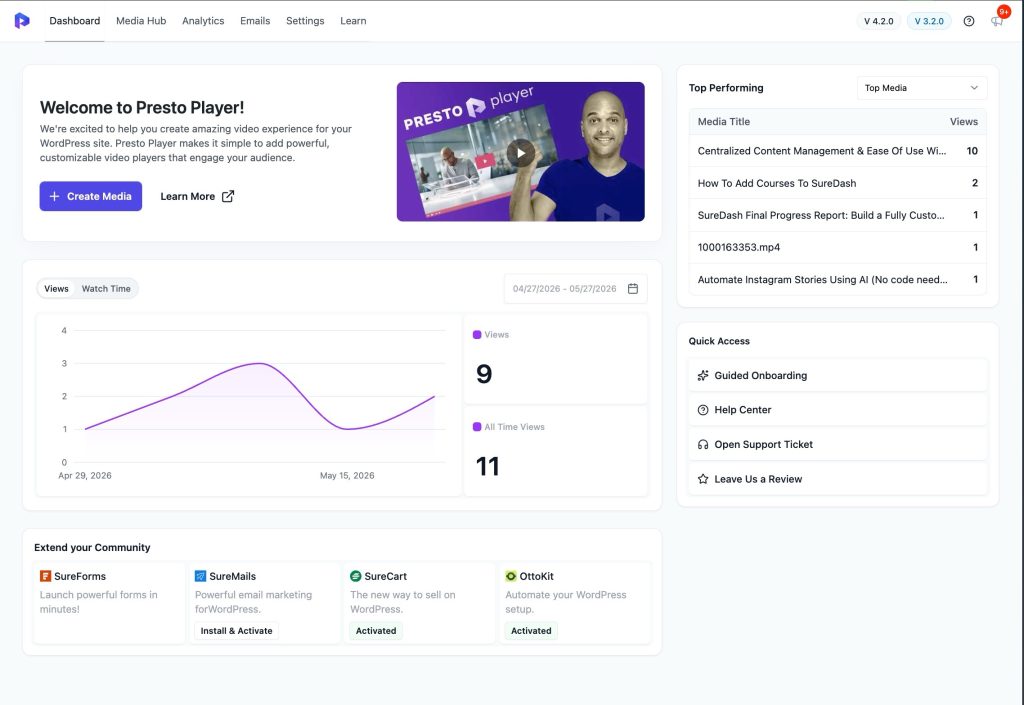Open the Media Hub tab
The image size is (1024, 705).
141,21
